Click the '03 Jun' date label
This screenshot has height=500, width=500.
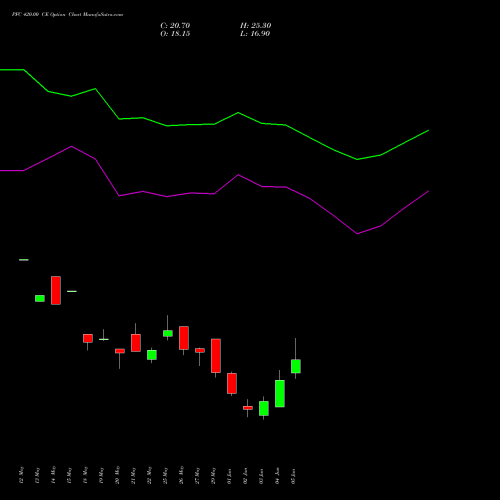262,476
